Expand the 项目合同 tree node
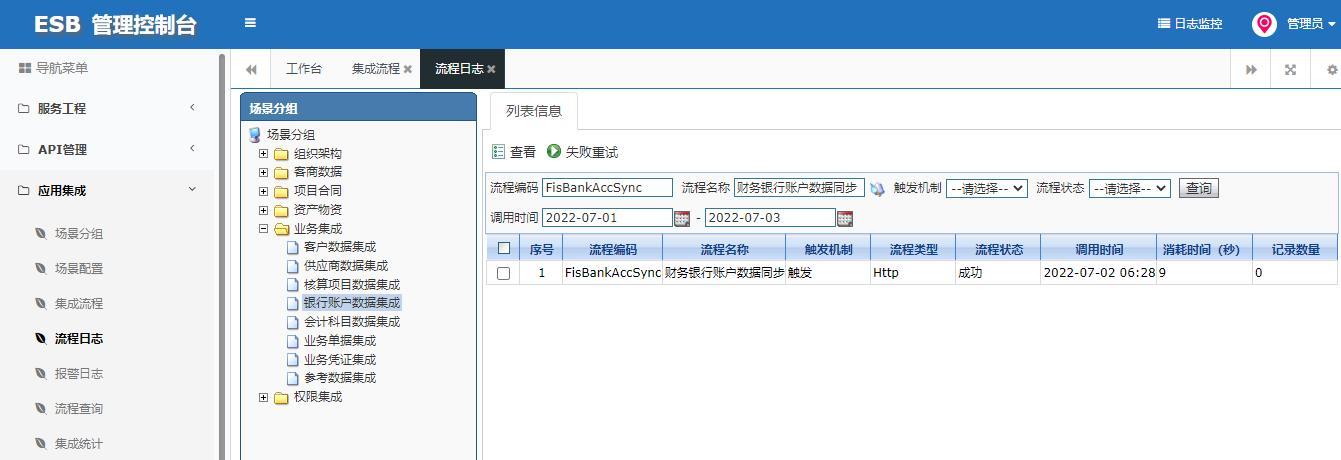 click(x=263, y=191)
